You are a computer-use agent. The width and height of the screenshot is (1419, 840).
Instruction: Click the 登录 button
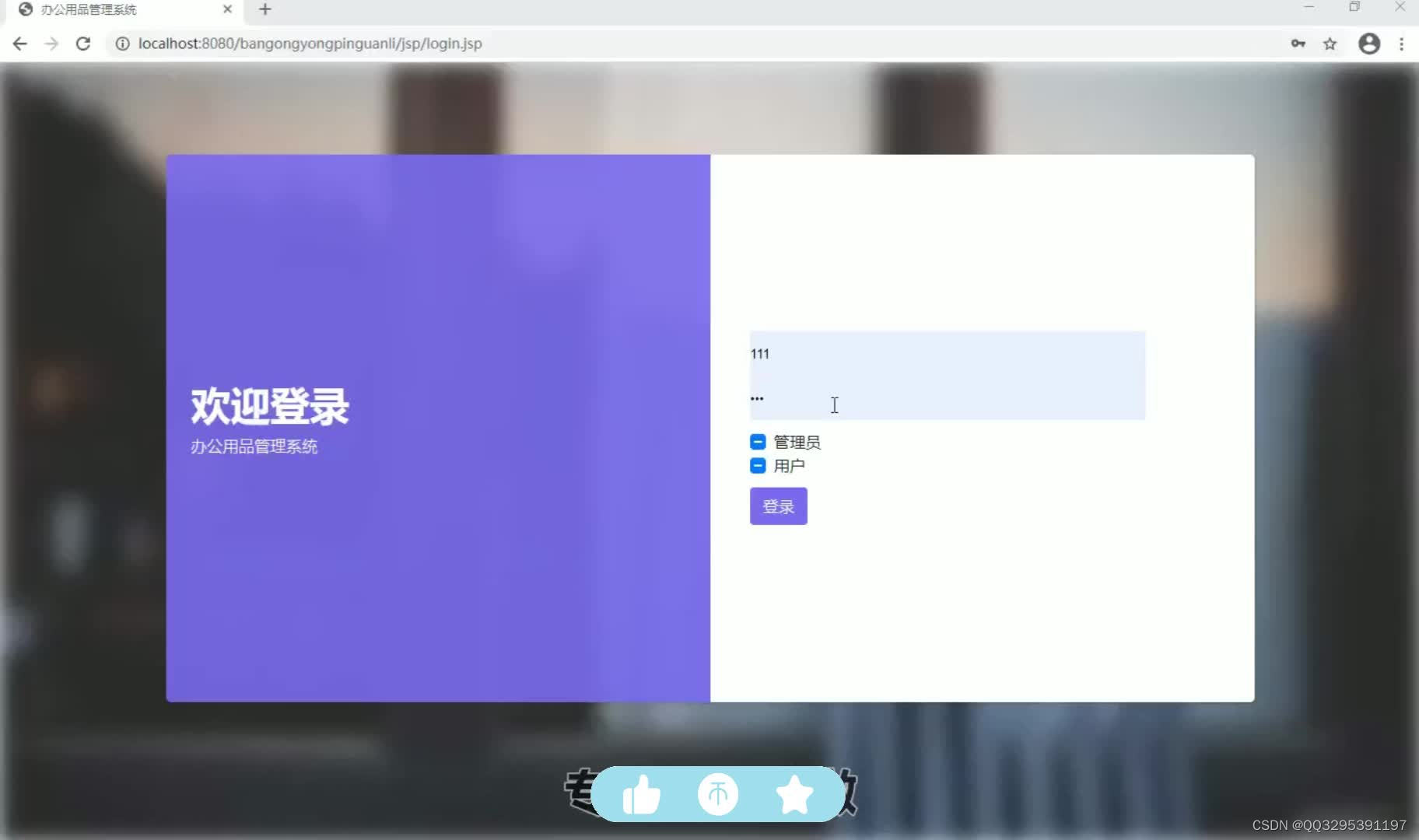(x=778, y=506)
